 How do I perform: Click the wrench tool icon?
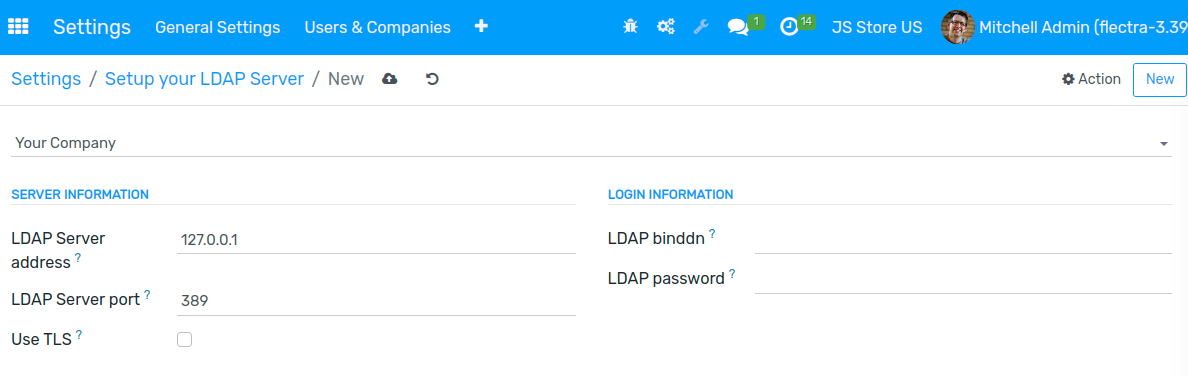(702, 27)
